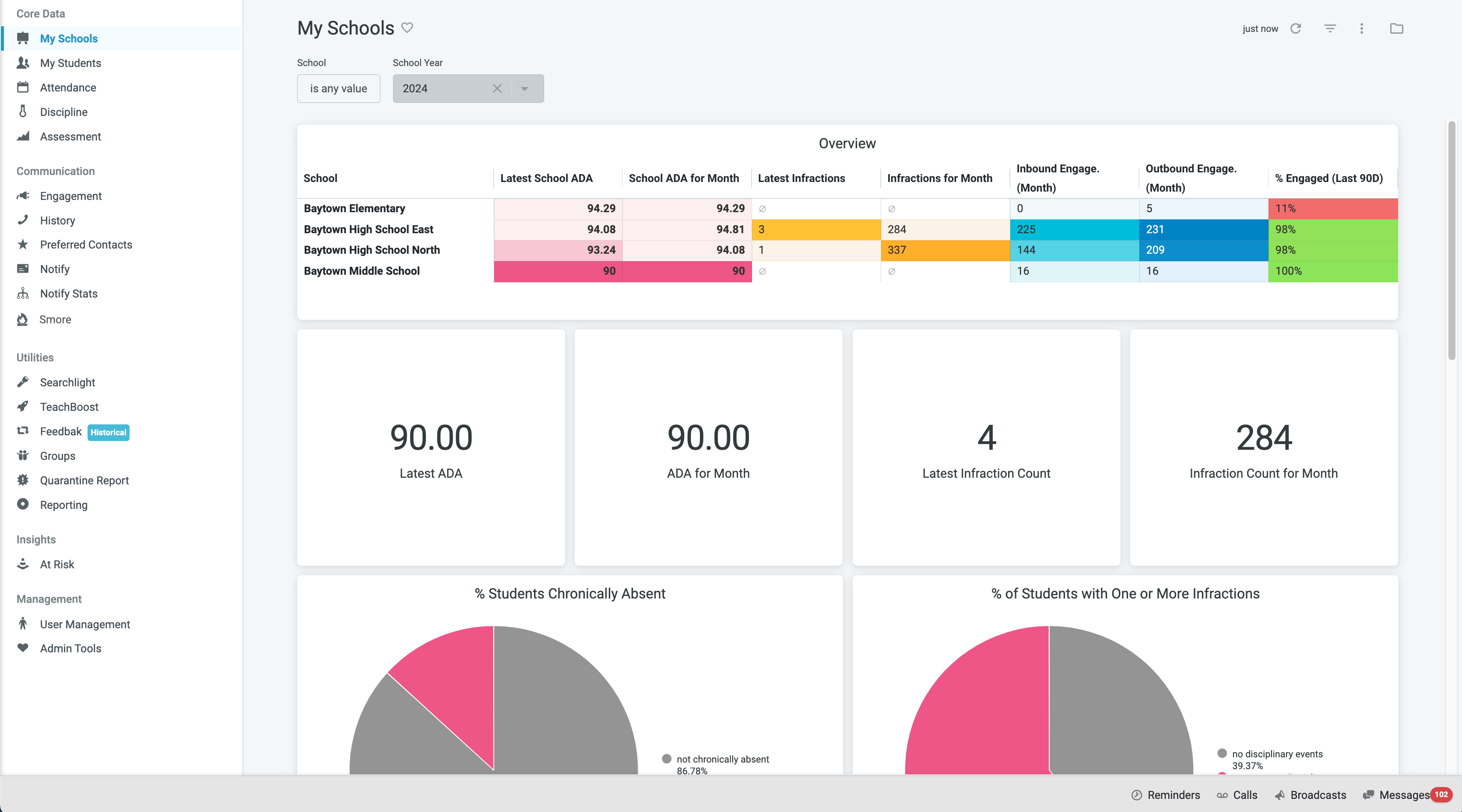This screenshot has height=812, width=1462.
Task: Navigate to the My Students menu item
Action: pos(70,63)
